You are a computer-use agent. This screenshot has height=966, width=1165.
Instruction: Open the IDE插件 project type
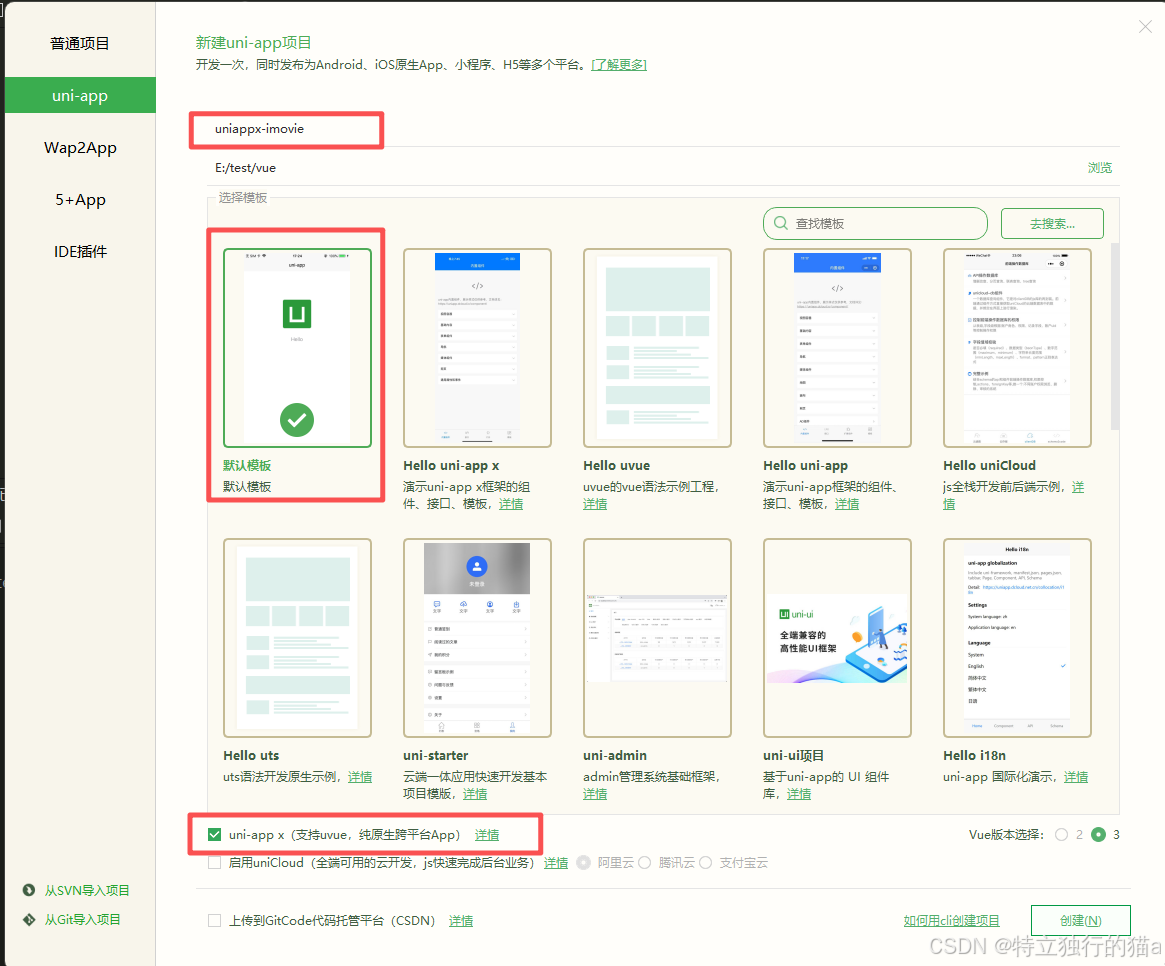tap(80, 251)
